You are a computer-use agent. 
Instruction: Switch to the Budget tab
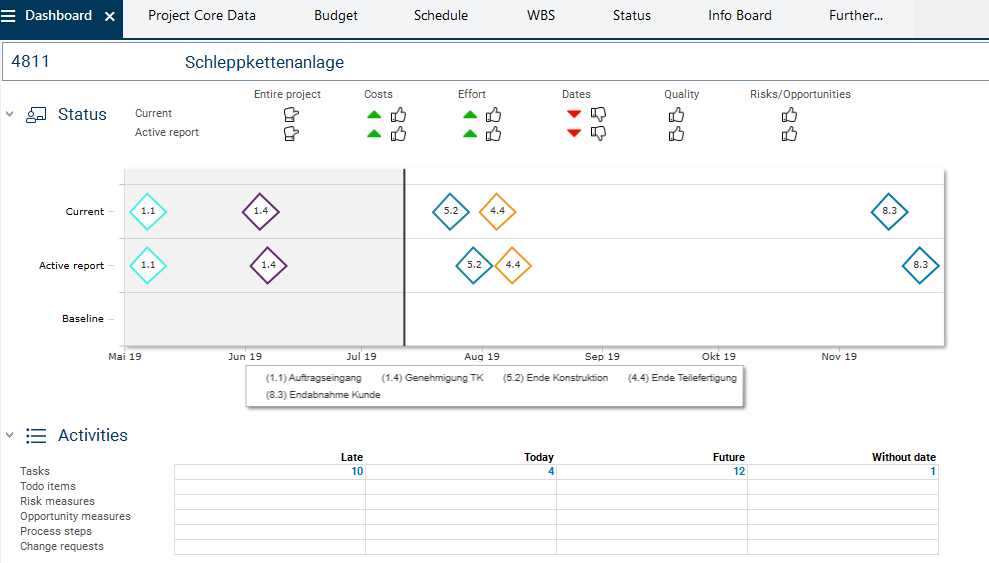click(335, 16)
